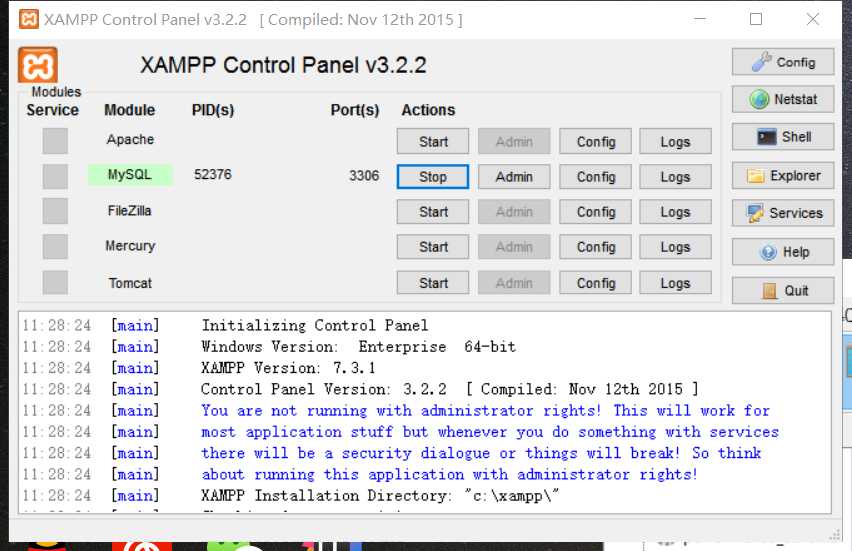This screenshot has height=551, width=852.
Task: Click the 'Module' column header
Action: 129,110
